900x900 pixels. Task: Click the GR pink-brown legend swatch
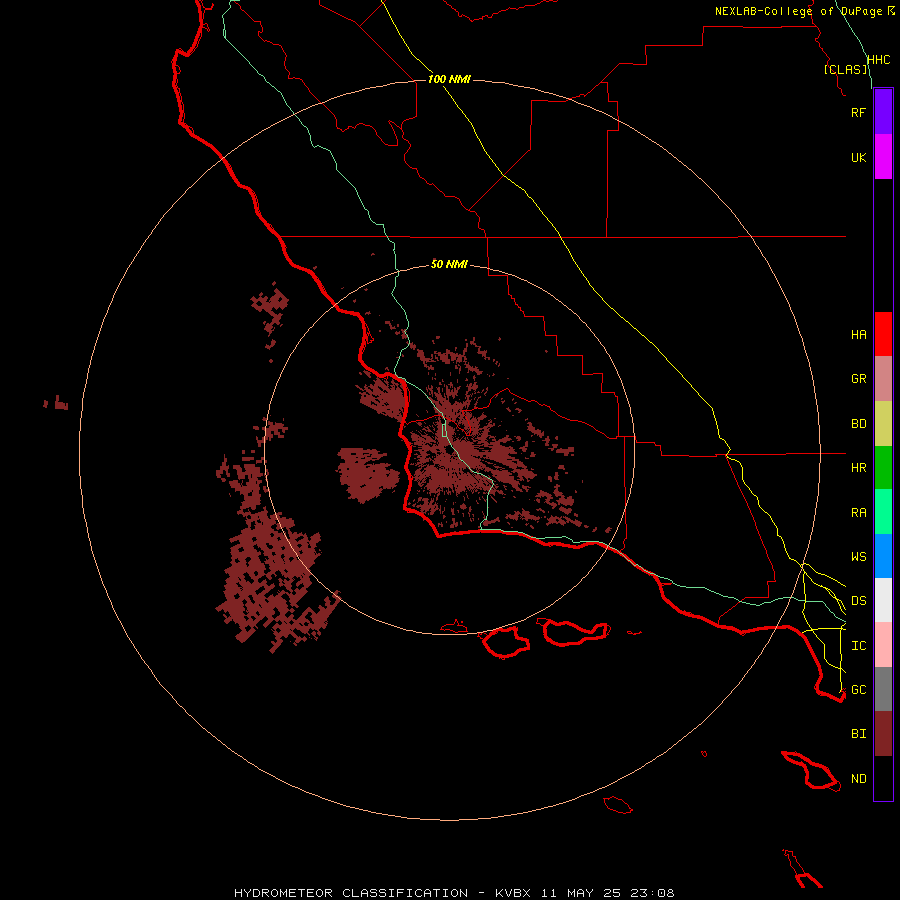coord(883,379)
